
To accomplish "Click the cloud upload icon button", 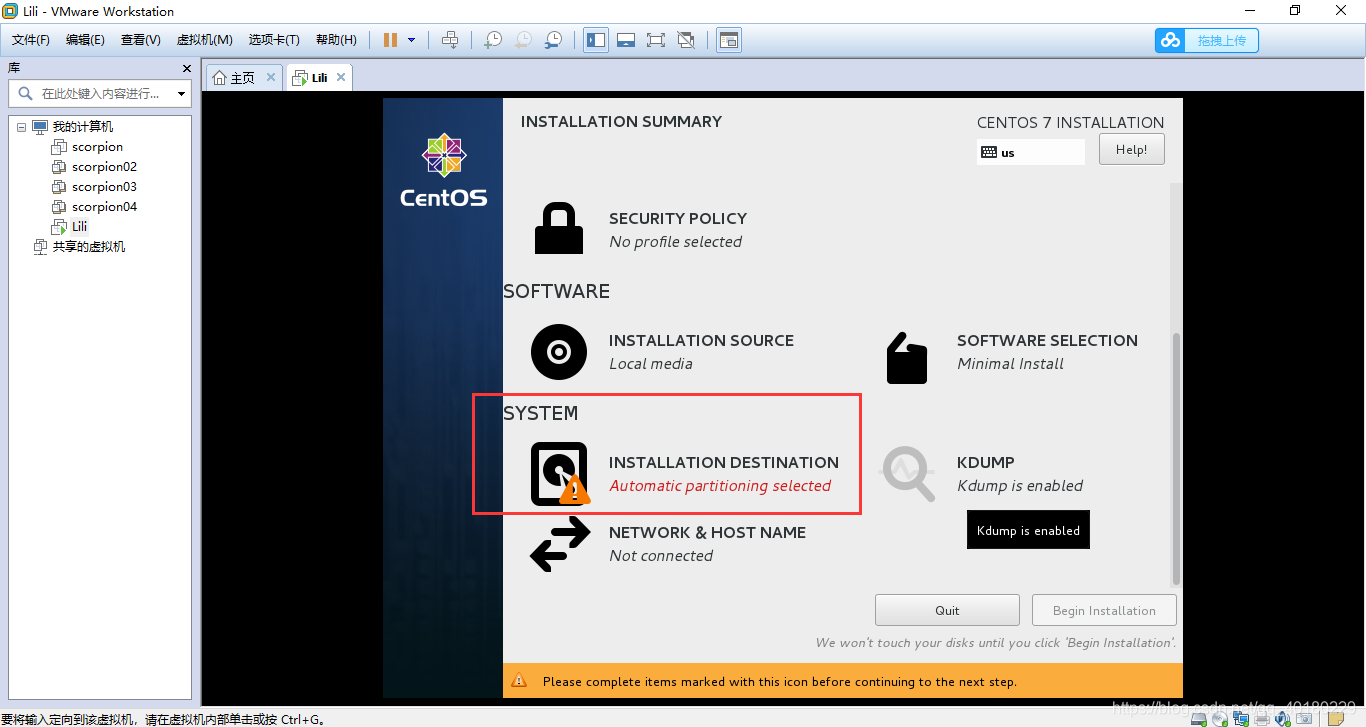I will [1207, 40].
